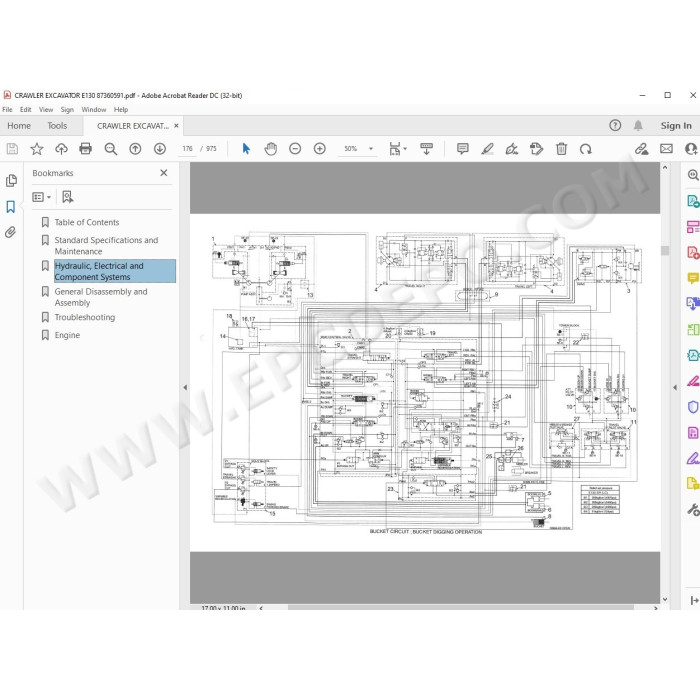Open the find text magnifier

coord(110,149)
